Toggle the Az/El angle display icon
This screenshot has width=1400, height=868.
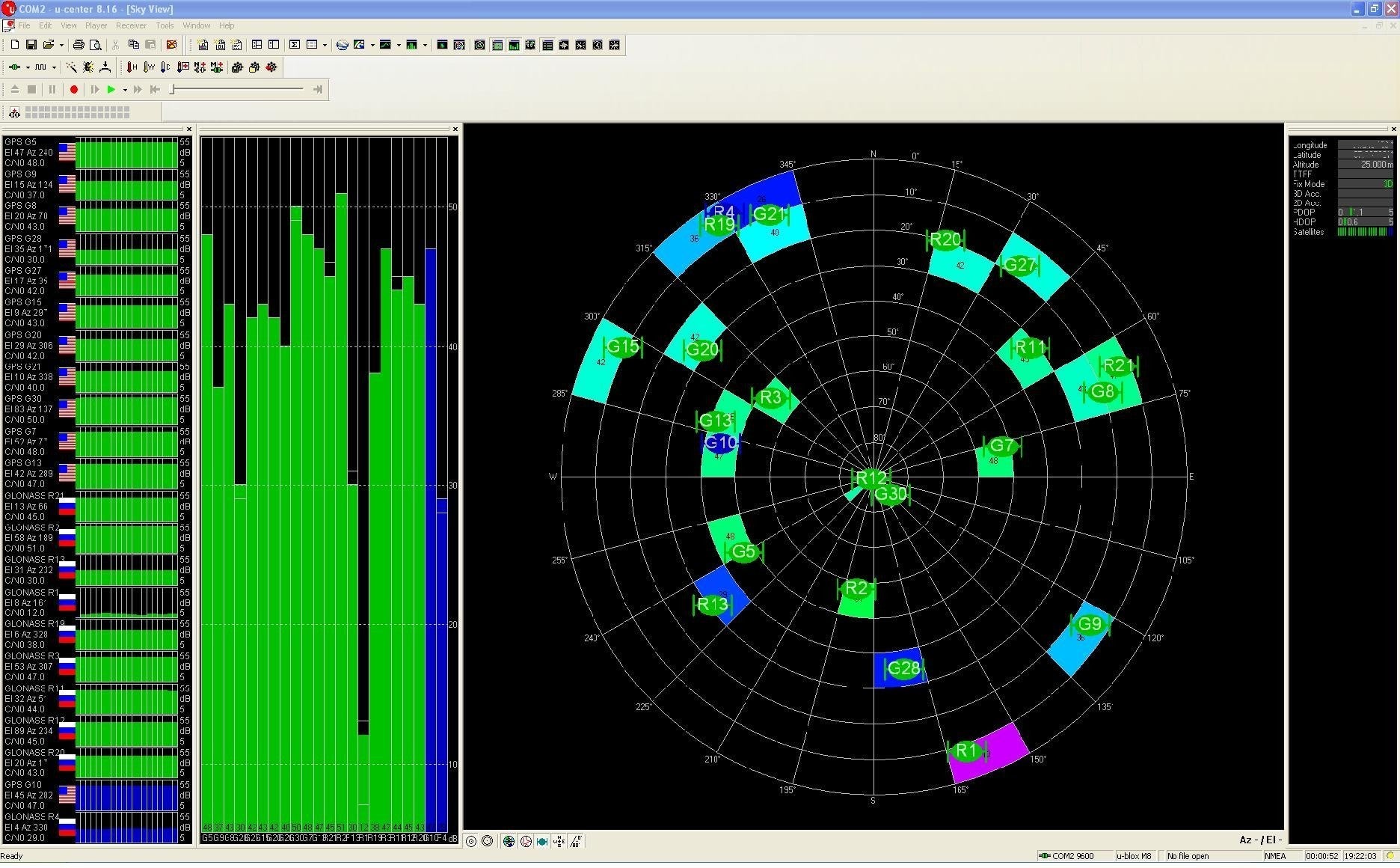pyautogui.click(x=577, y=841)
